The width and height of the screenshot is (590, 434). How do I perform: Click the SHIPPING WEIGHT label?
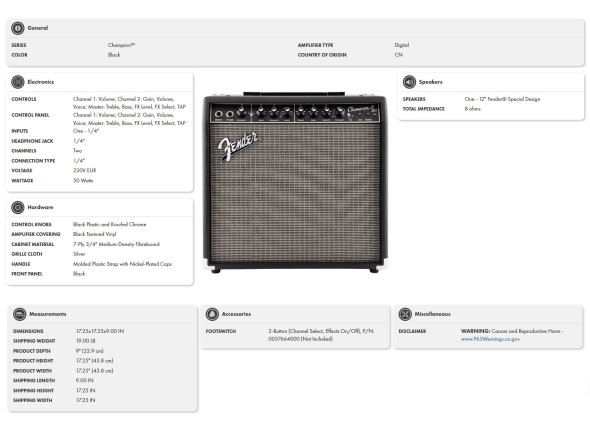click(x=34, y=341)
